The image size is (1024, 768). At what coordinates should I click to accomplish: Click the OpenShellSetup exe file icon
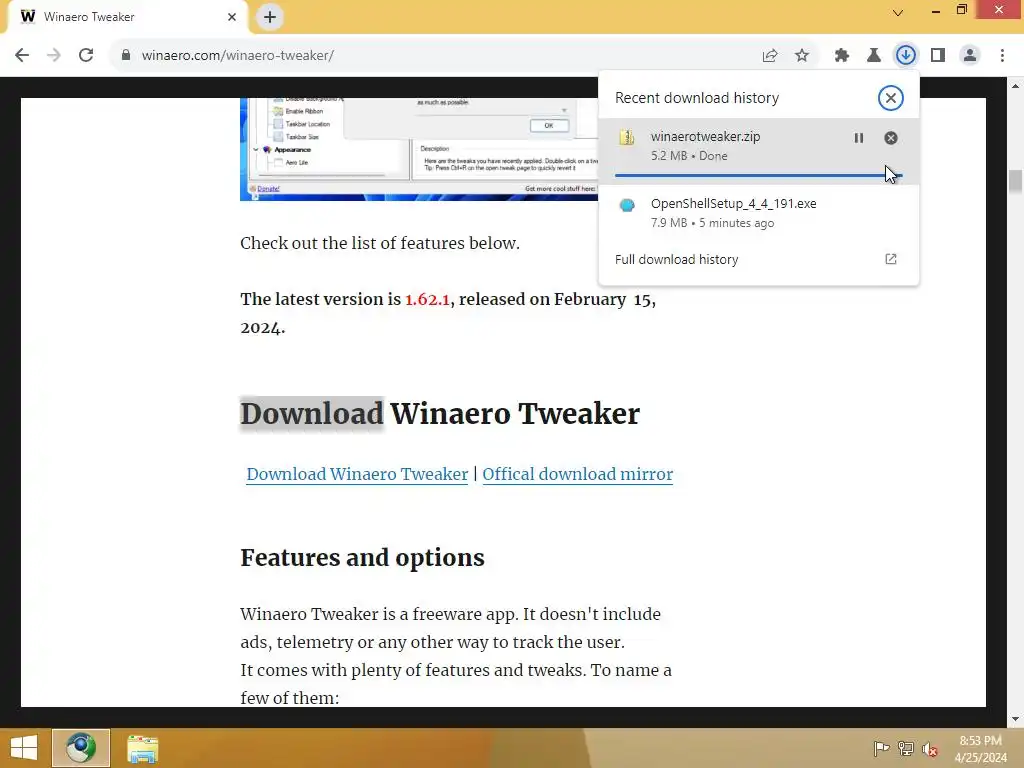[x=627, y=205]
